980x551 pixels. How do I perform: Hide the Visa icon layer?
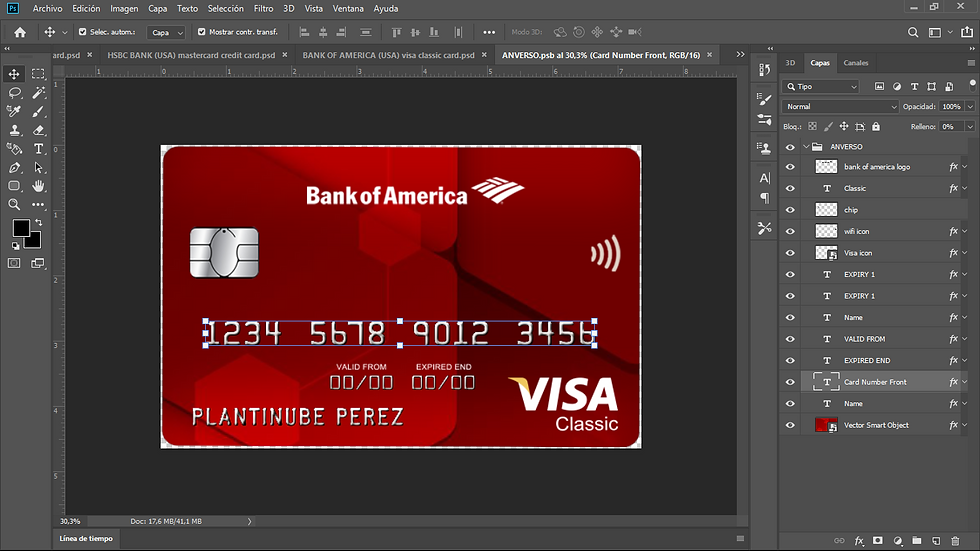click(790, 253)
